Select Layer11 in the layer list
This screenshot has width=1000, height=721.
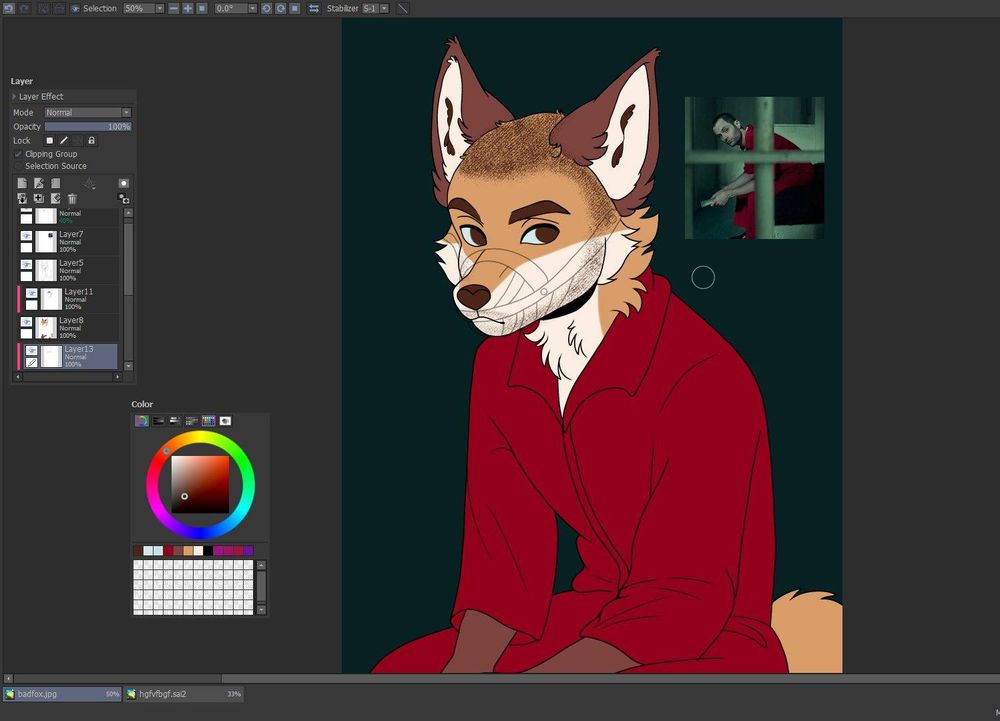pos(68,299)
